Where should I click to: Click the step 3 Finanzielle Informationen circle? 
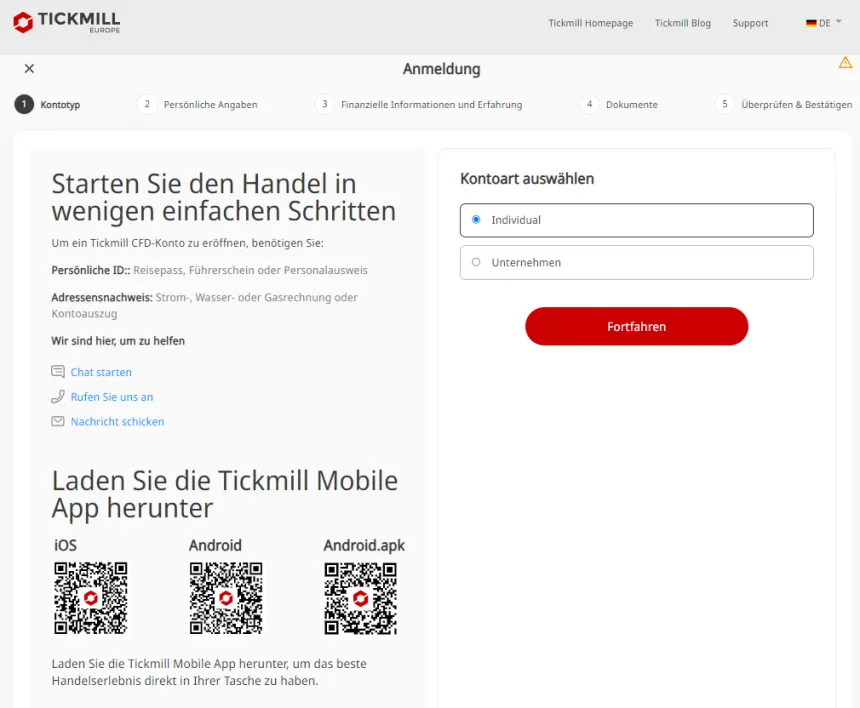point(324,104)
